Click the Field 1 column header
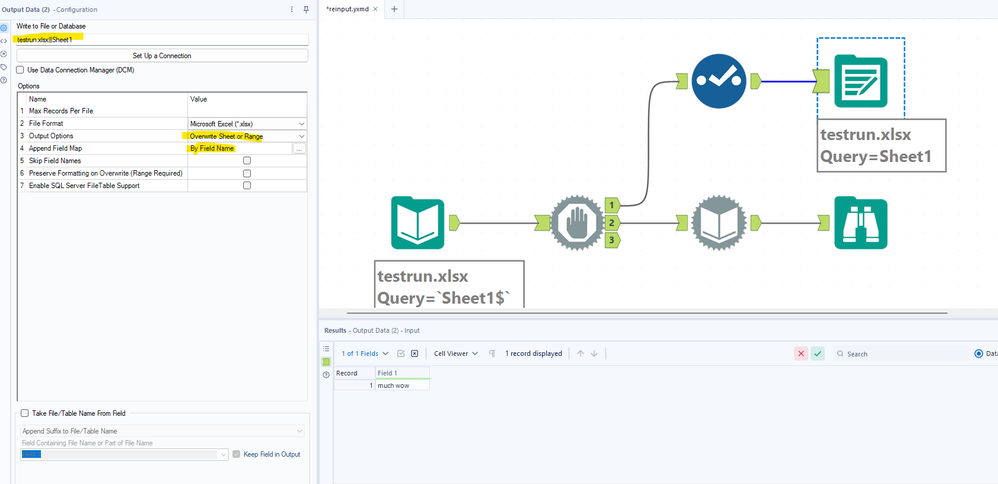 pyautogui.click(x=402, y=373)
